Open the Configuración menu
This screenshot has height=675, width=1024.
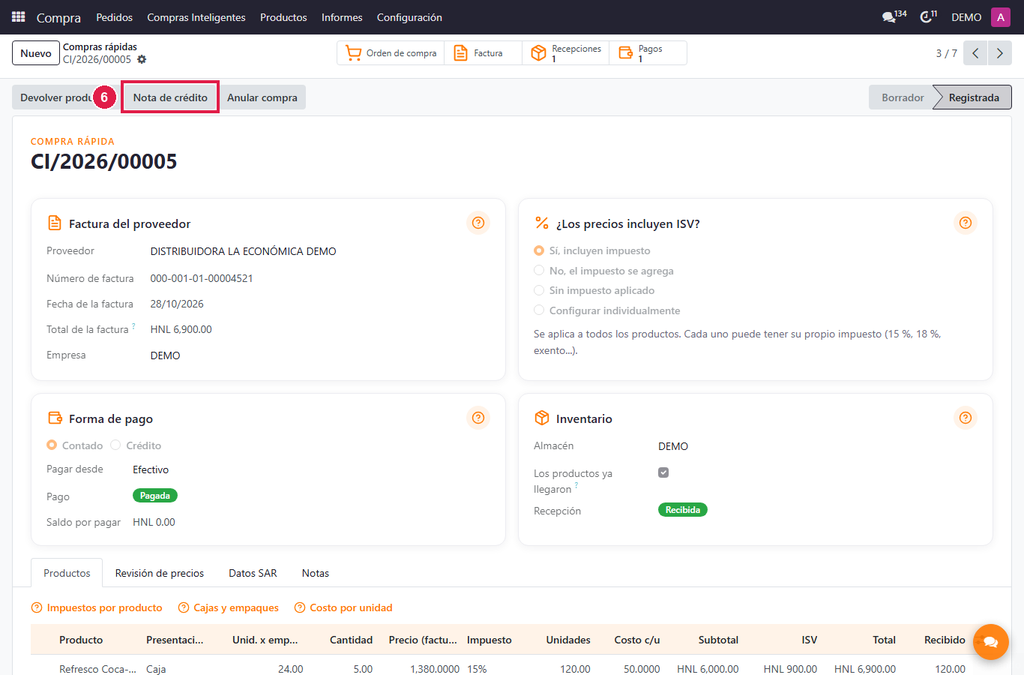(x=409, y=17)
